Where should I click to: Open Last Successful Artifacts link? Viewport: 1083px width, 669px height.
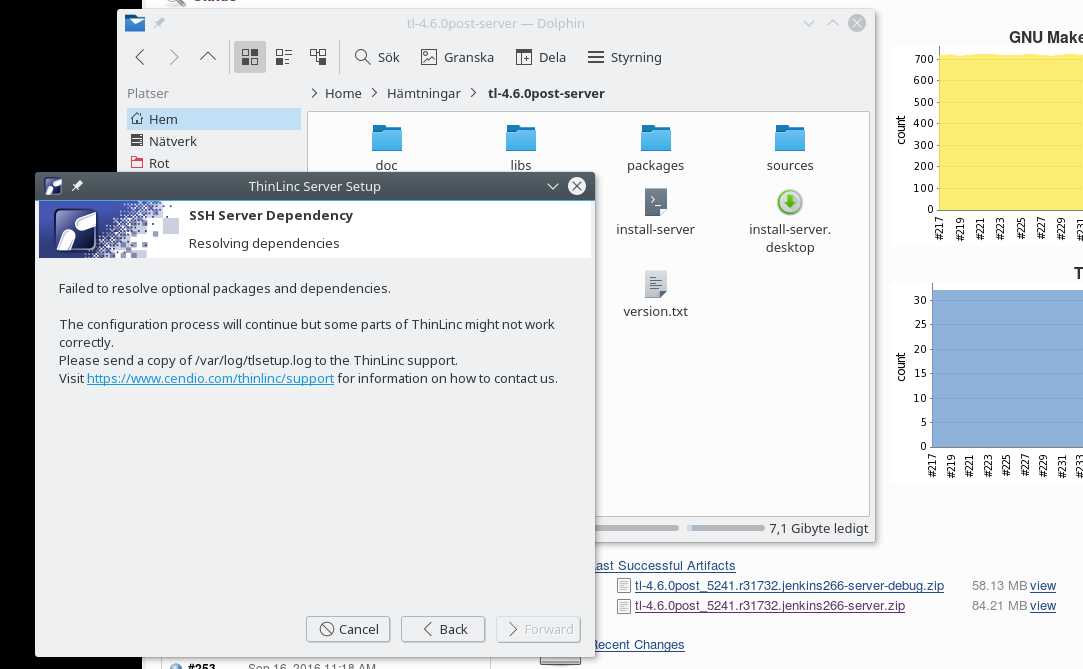coord(665,565)
